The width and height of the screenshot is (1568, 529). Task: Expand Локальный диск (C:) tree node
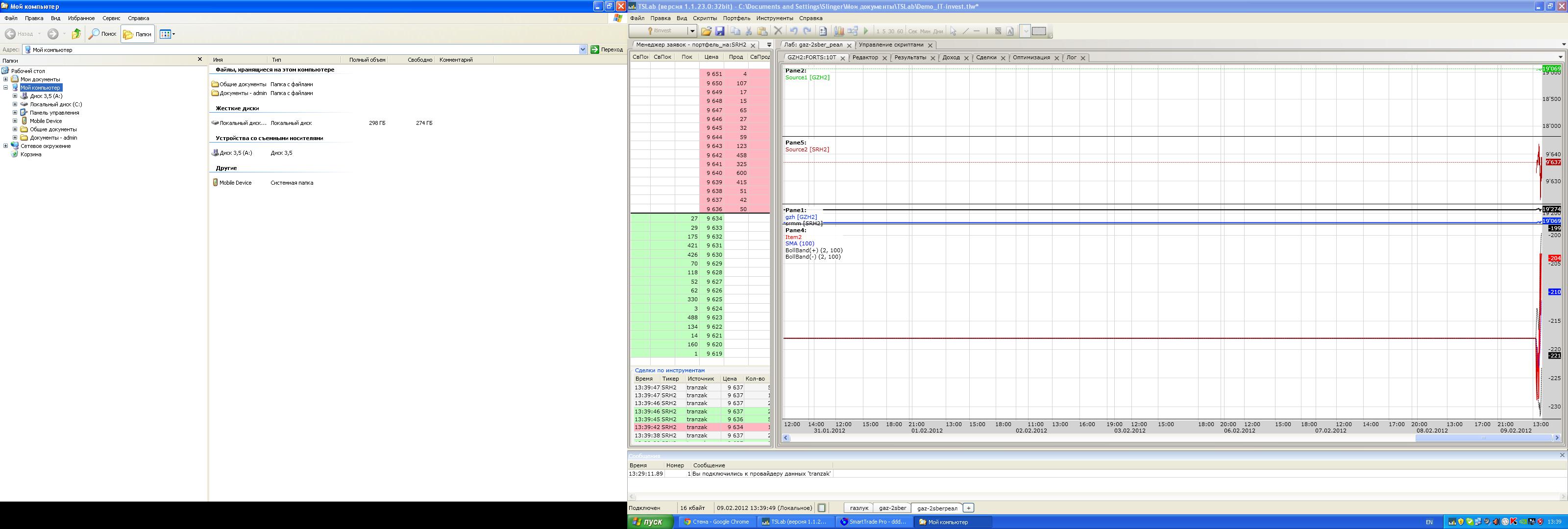coord(15,104)
